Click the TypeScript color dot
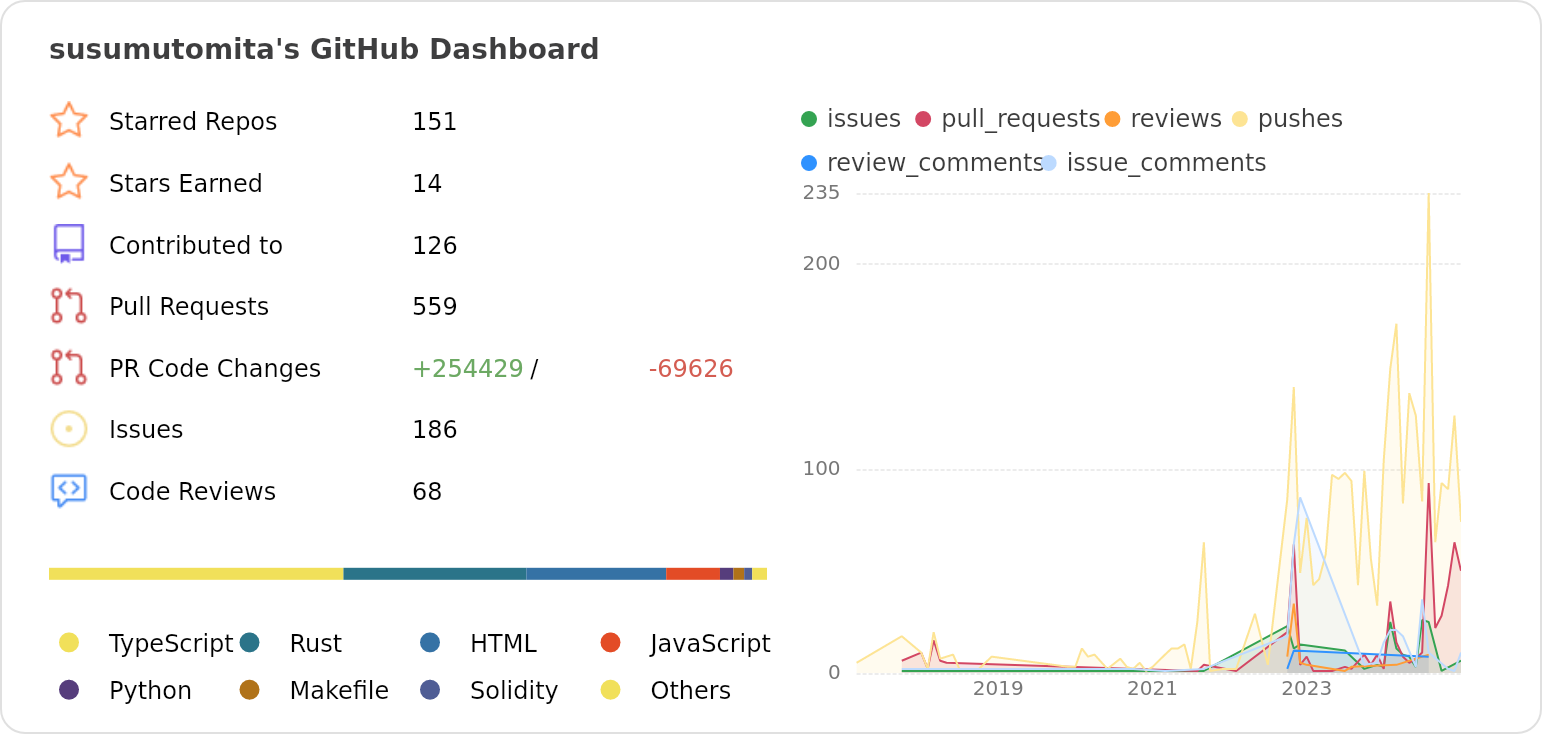Image resolution: width=1542 pixels, height=734 pixels. point(69,642)
